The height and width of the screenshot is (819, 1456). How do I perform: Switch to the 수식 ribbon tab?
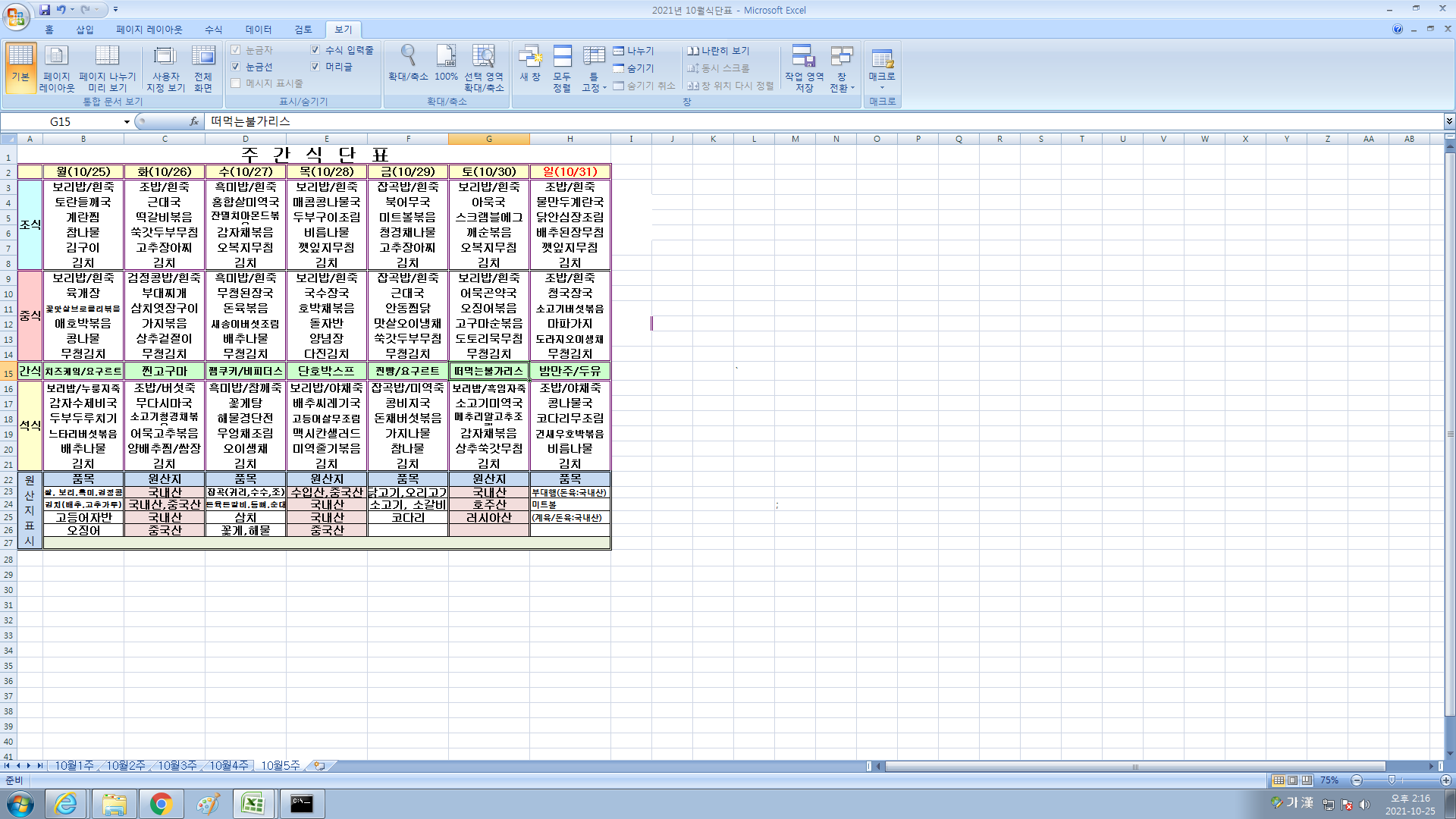tap(213, 30)
